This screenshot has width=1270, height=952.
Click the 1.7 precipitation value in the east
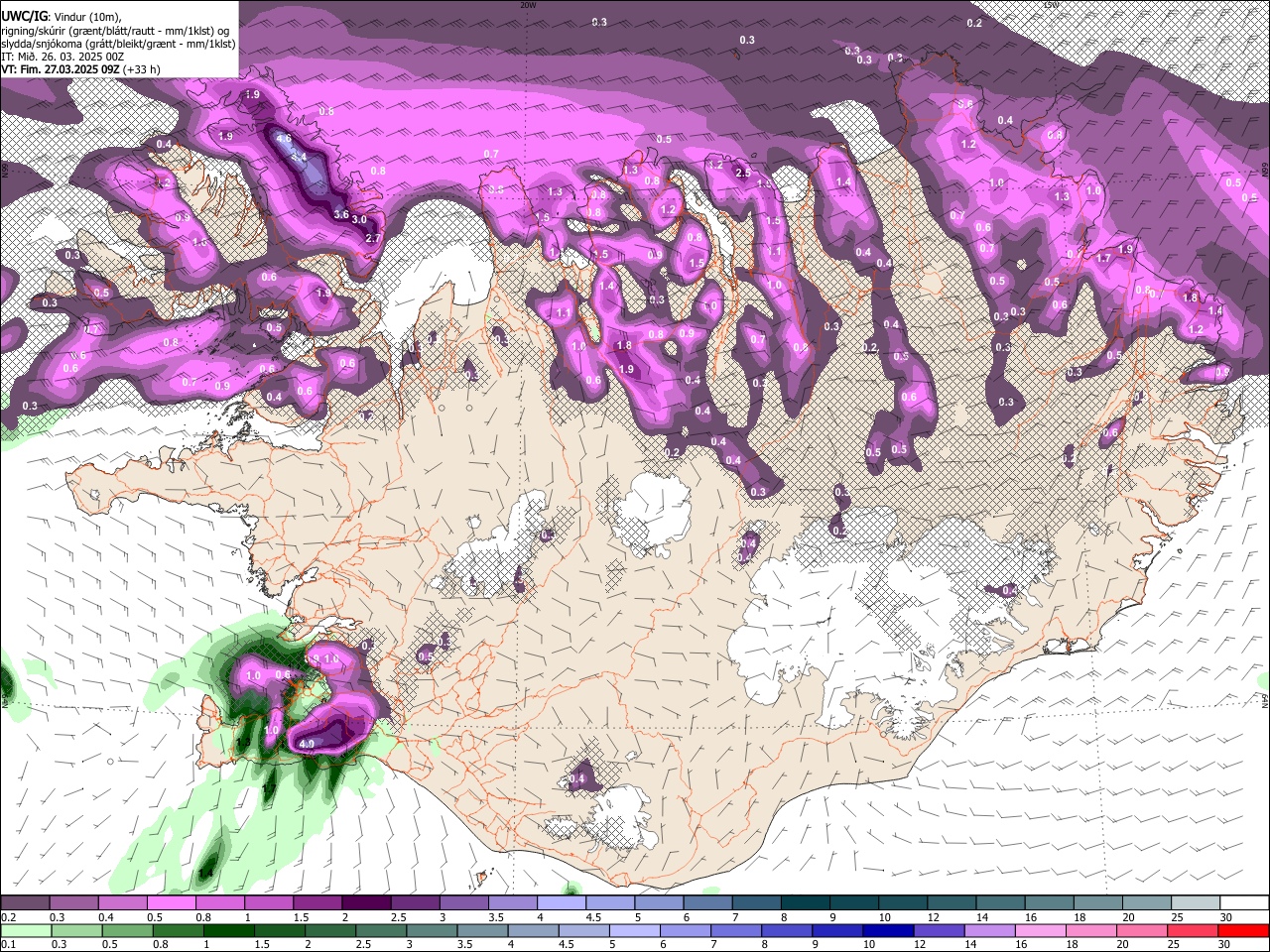(x=1103, y=258)
